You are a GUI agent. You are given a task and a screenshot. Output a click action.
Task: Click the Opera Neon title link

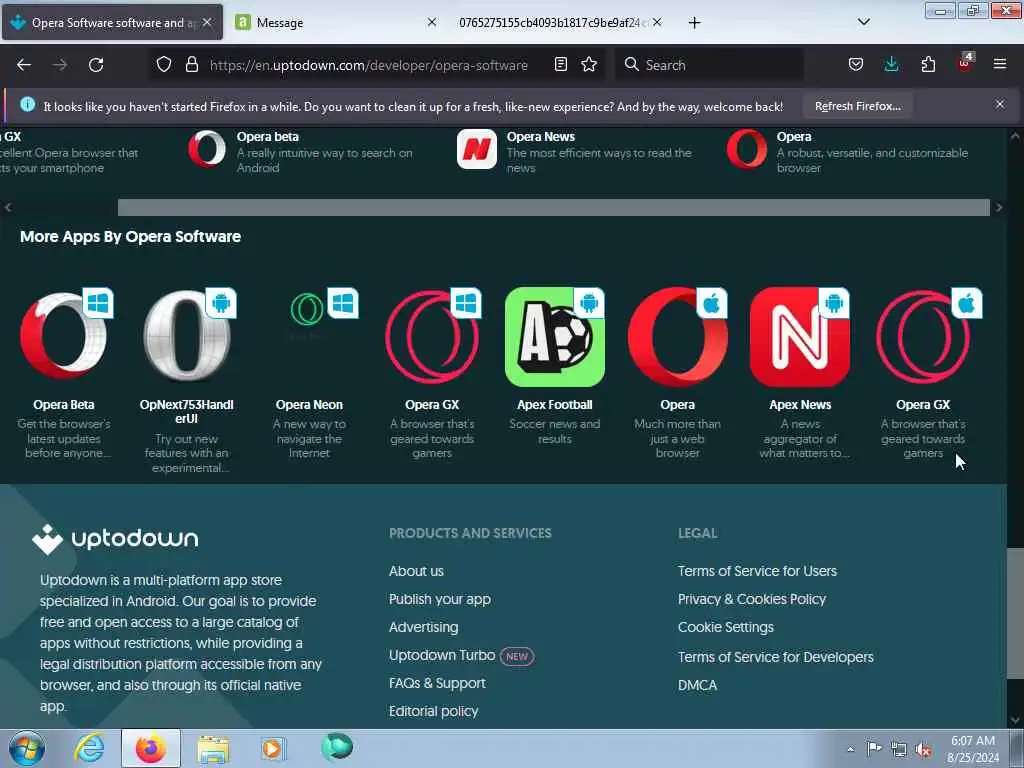coord(310,405)
